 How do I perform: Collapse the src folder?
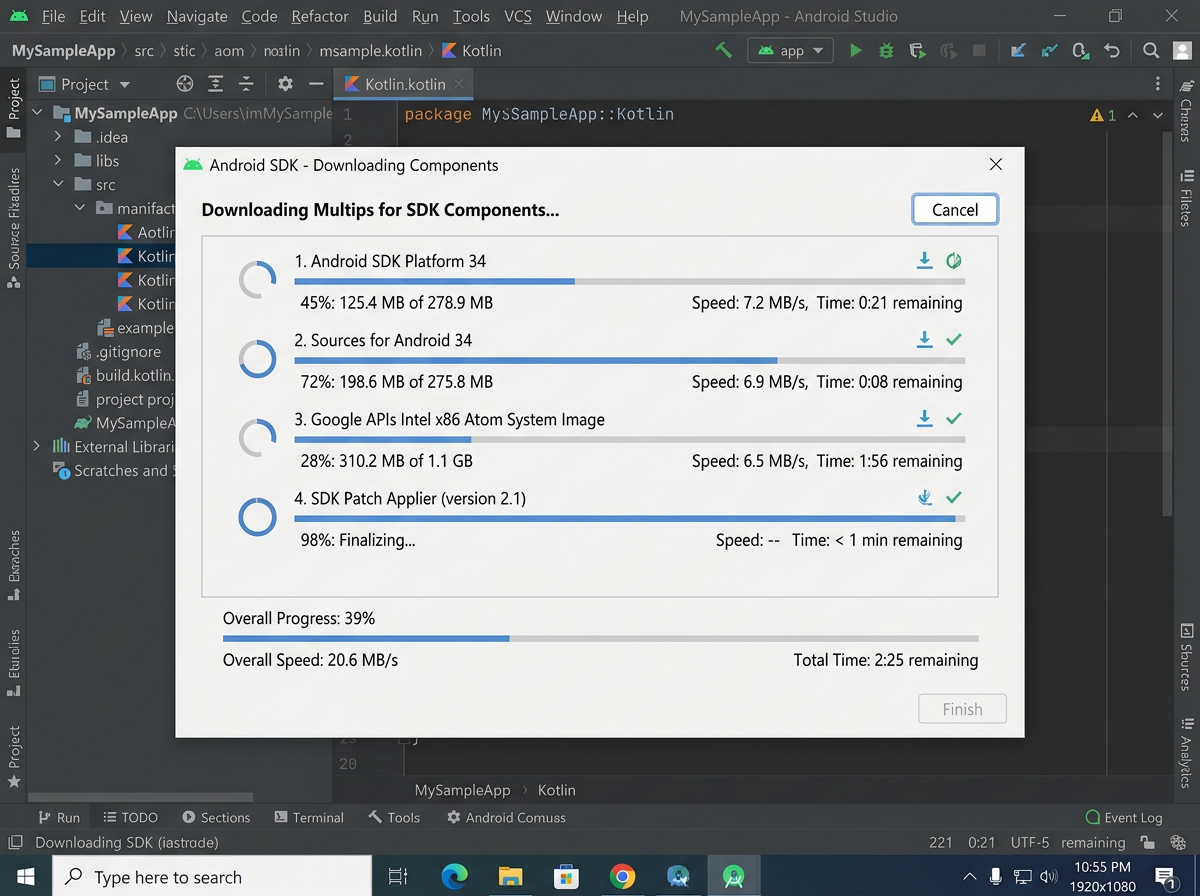point(58,185)
